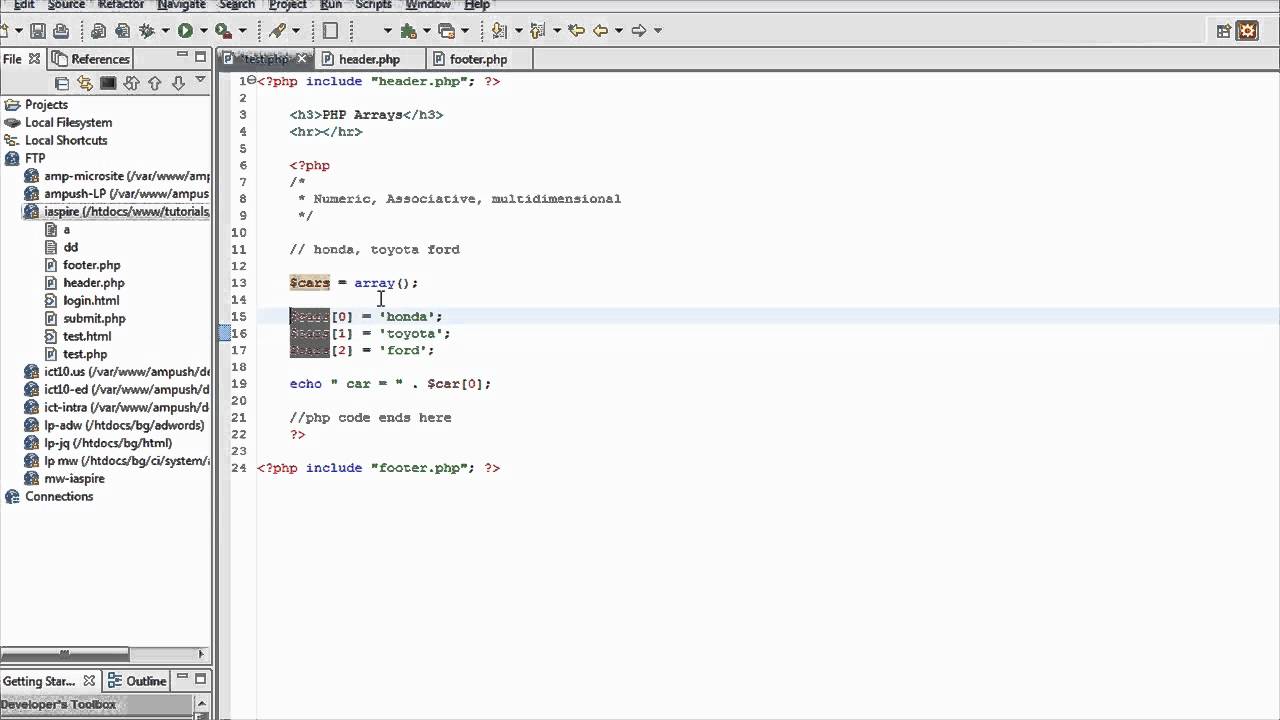Click the Save icon in the toolbar
Image resolution: width=1280 pixels, height=720 pixels.
(38, 31)
